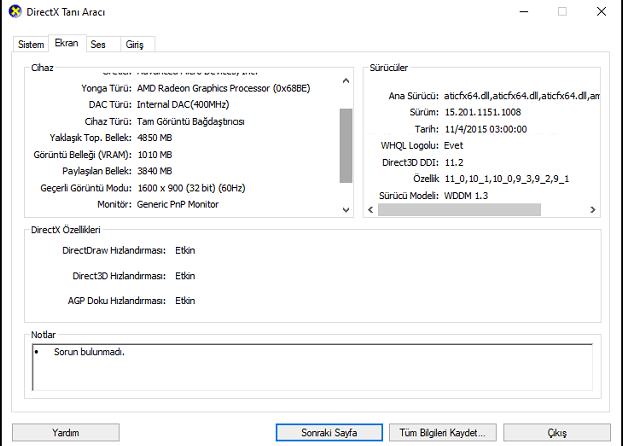This screenshot has width=623, height=446.
Task: Click the date '11/4/2015 03:00:00'
Action: click(x=486, y=129)
